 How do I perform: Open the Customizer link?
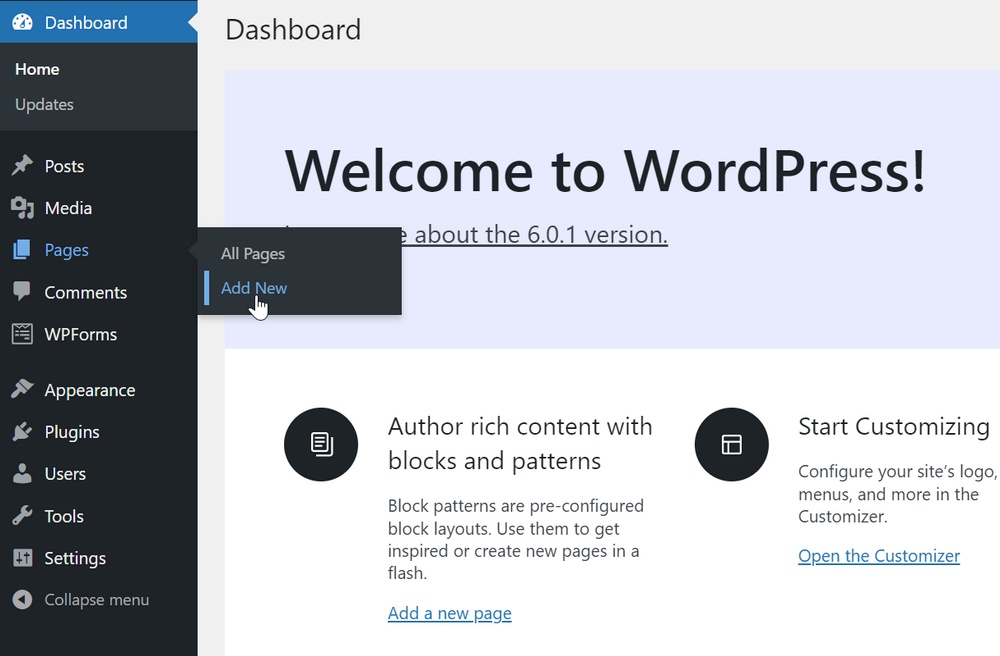[x=879, y=556]
